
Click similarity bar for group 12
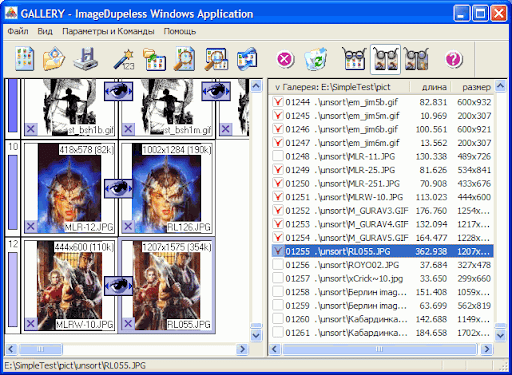pyautogui.click(x=13, y=289)
